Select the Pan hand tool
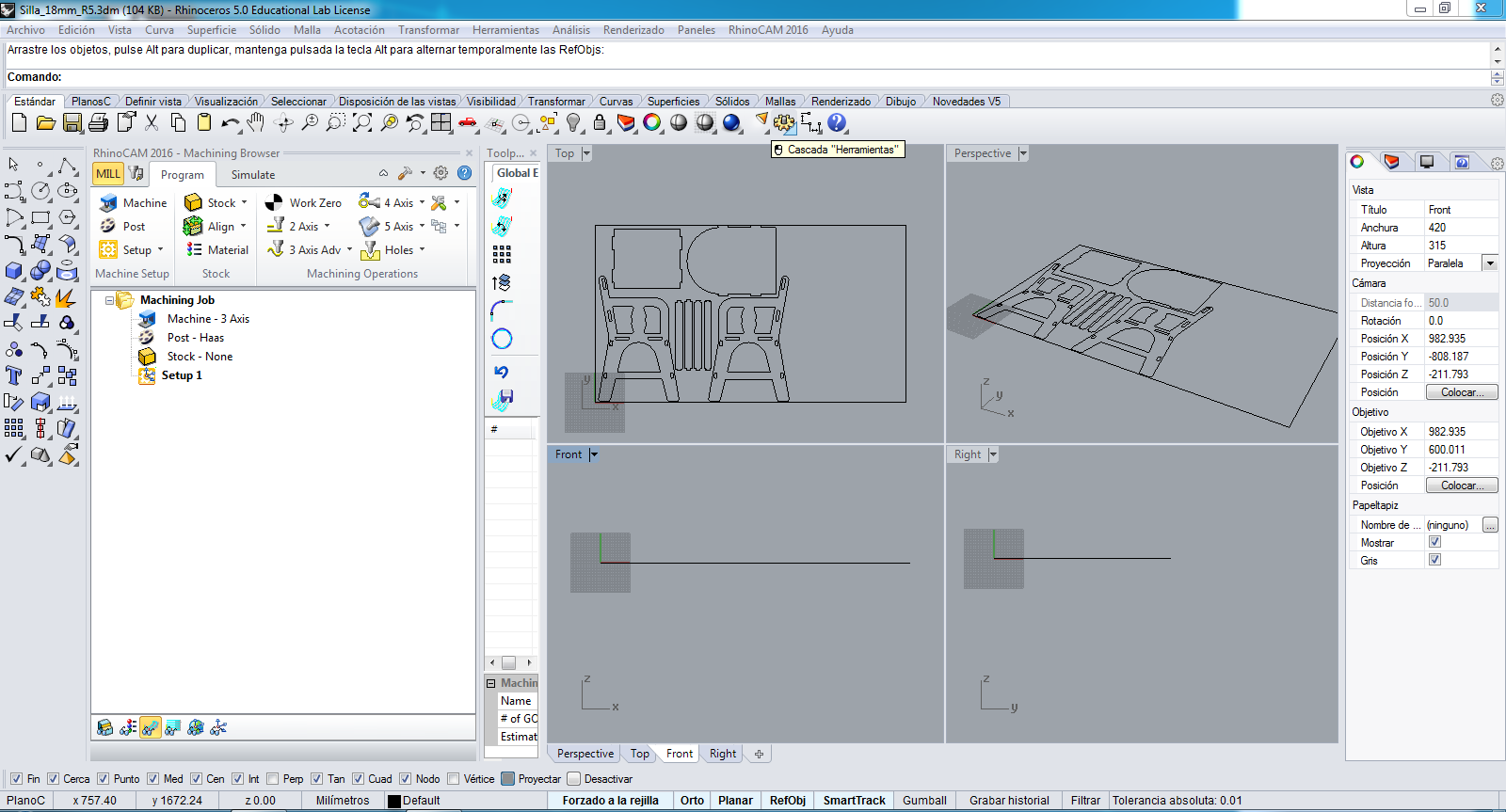The height and width of the screenshot is (812, 1506). click(x=256, y=123)
